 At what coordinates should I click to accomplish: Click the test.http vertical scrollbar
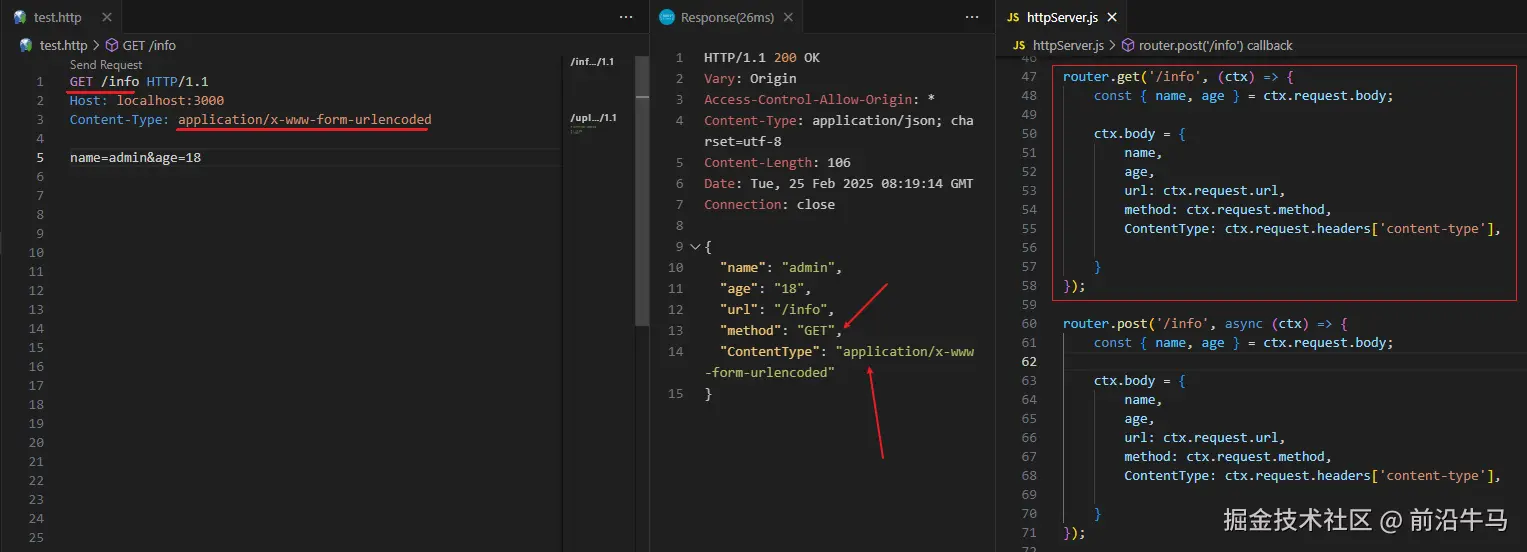(x=642, y=190)
